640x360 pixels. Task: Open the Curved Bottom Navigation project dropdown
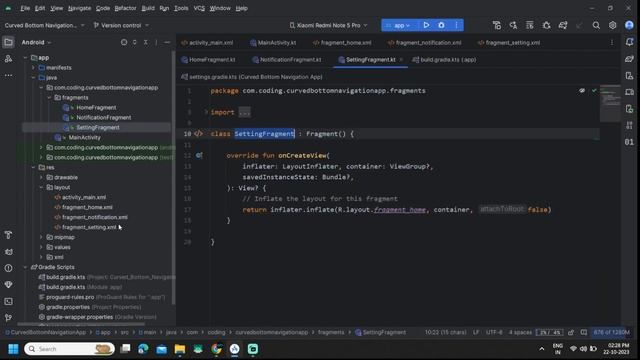pos(44,25)
